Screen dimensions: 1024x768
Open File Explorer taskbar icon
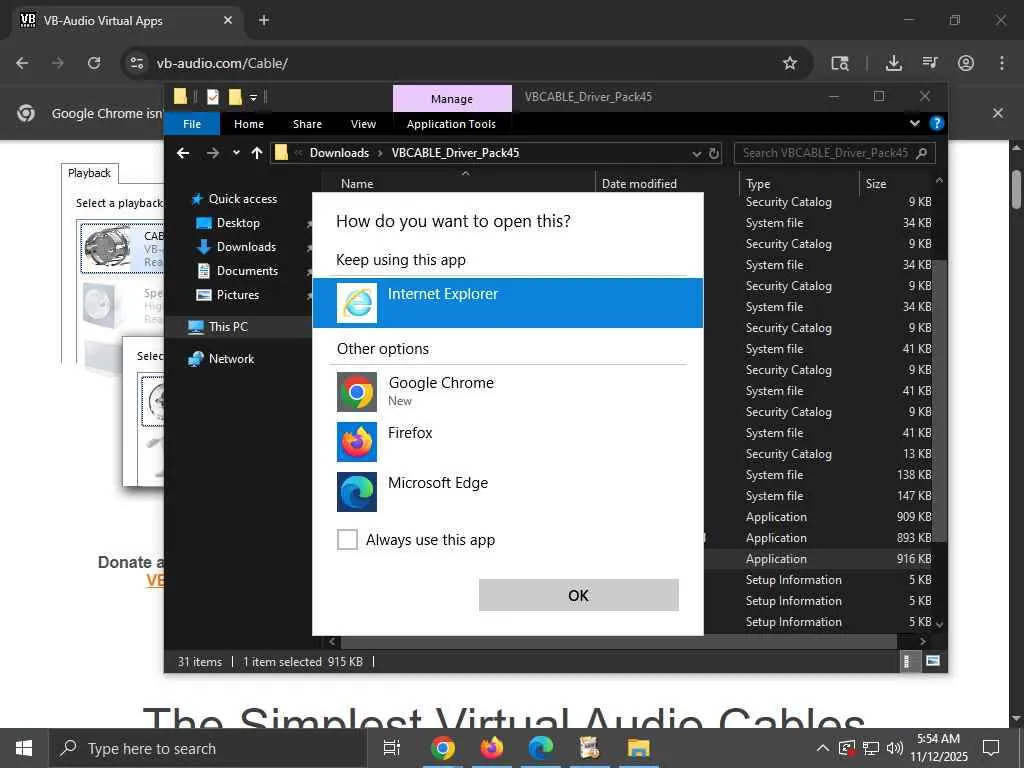[638, 748]
